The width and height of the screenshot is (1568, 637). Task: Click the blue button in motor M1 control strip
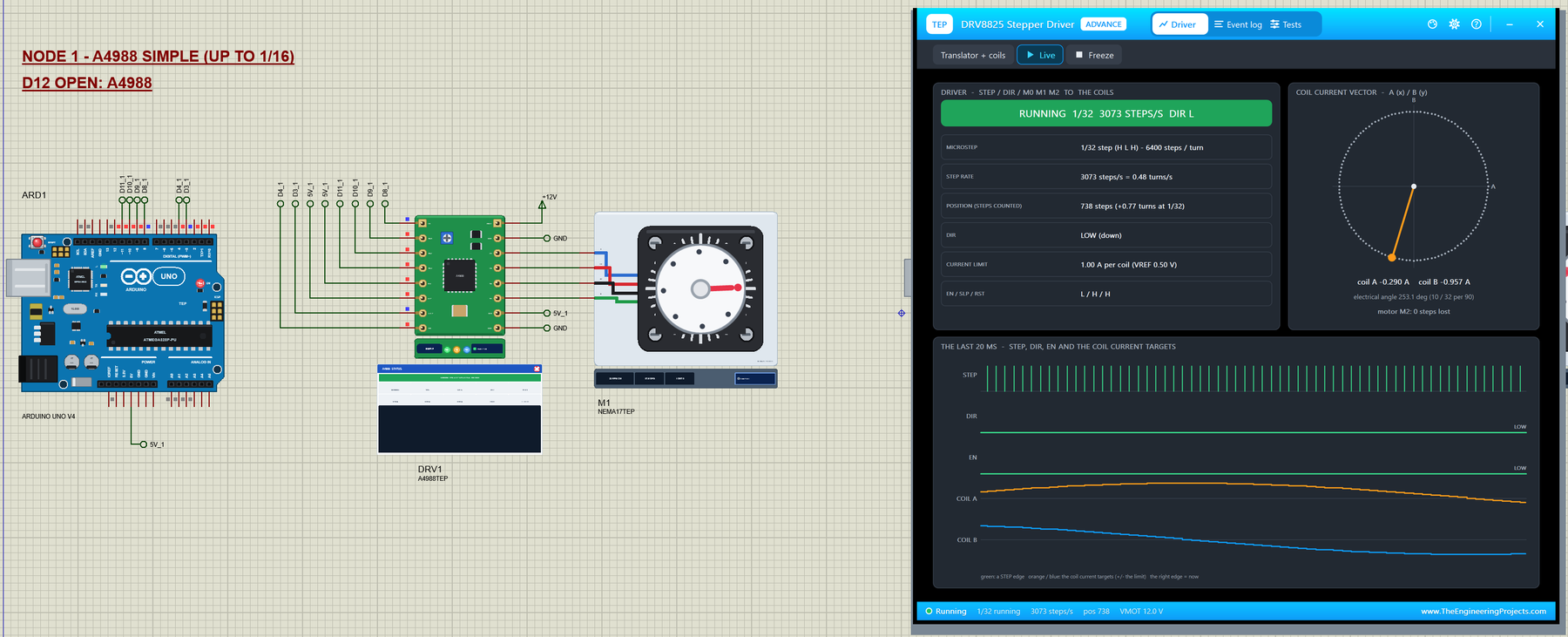pos(754,378)
